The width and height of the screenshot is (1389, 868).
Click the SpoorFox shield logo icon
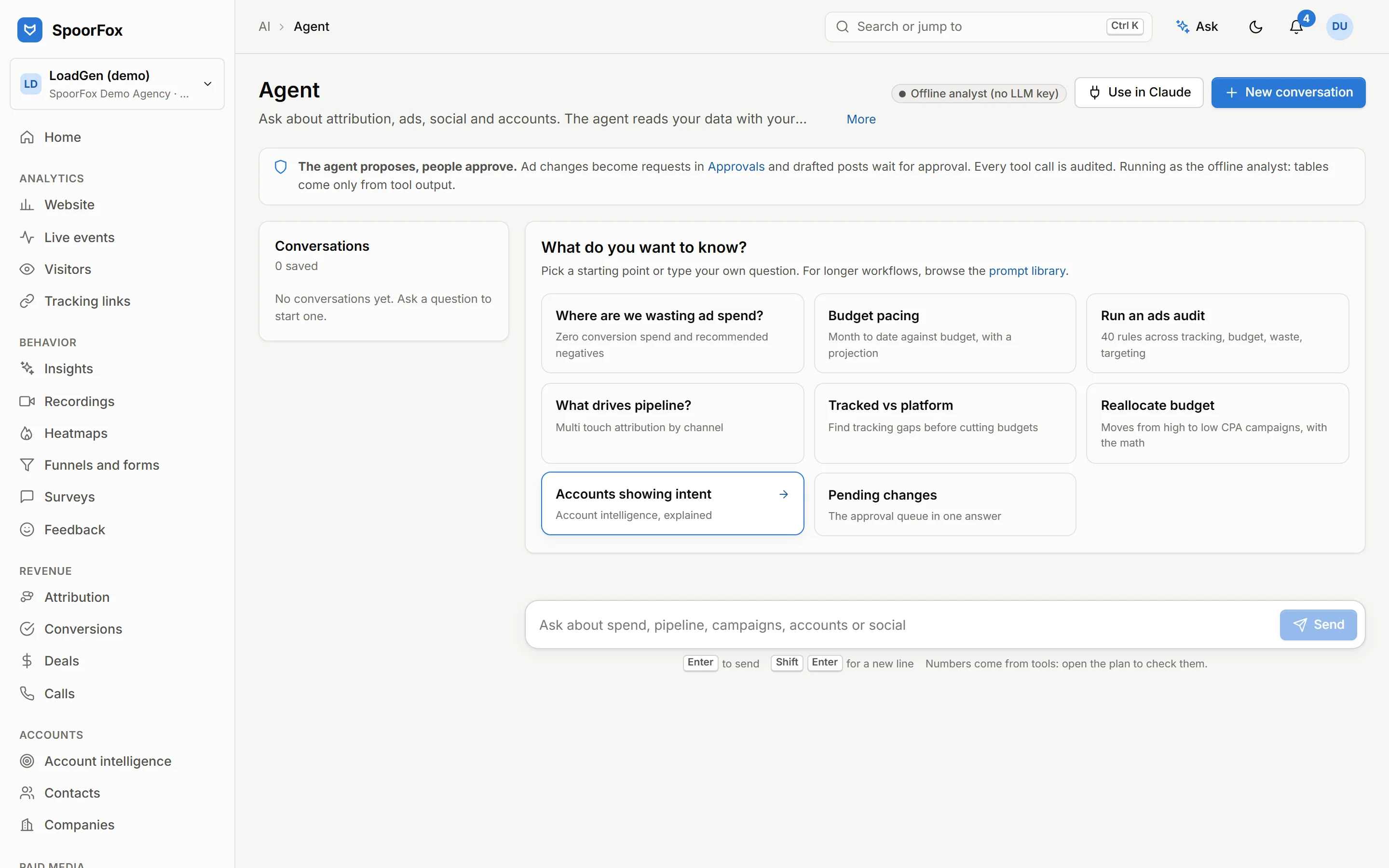30,30
